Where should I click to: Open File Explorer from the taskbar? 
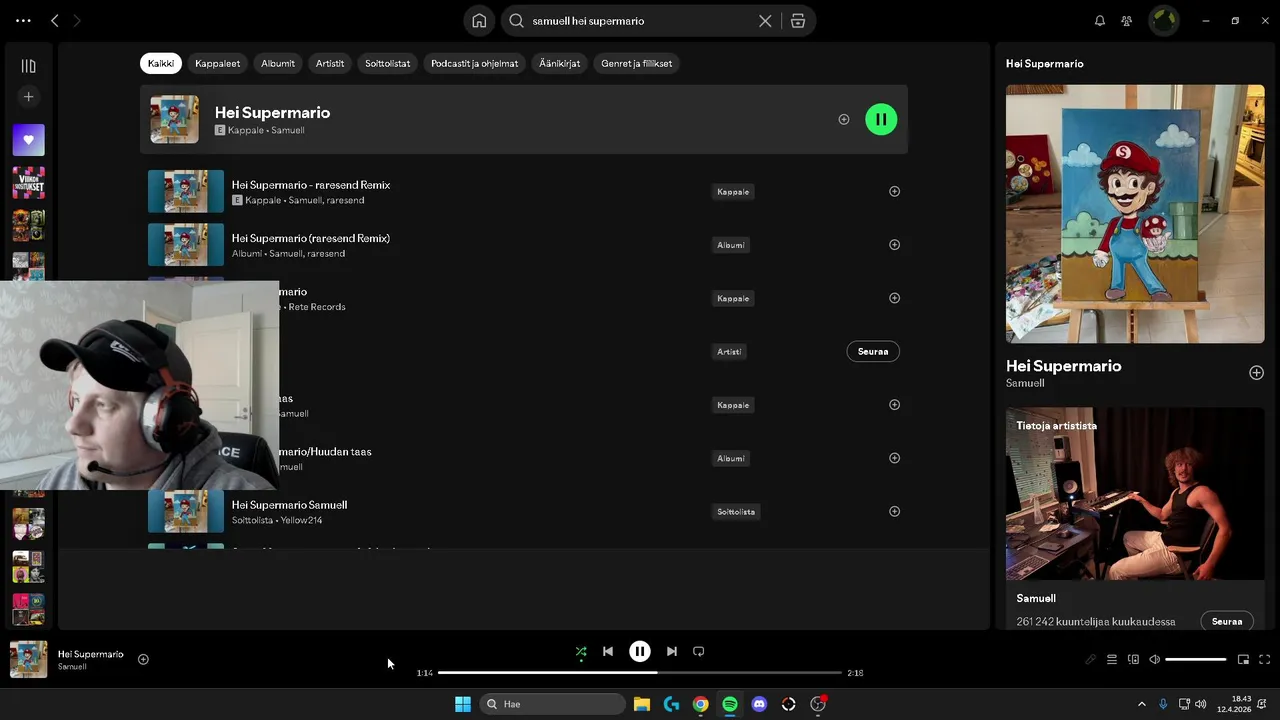click(x=642, y=704)
